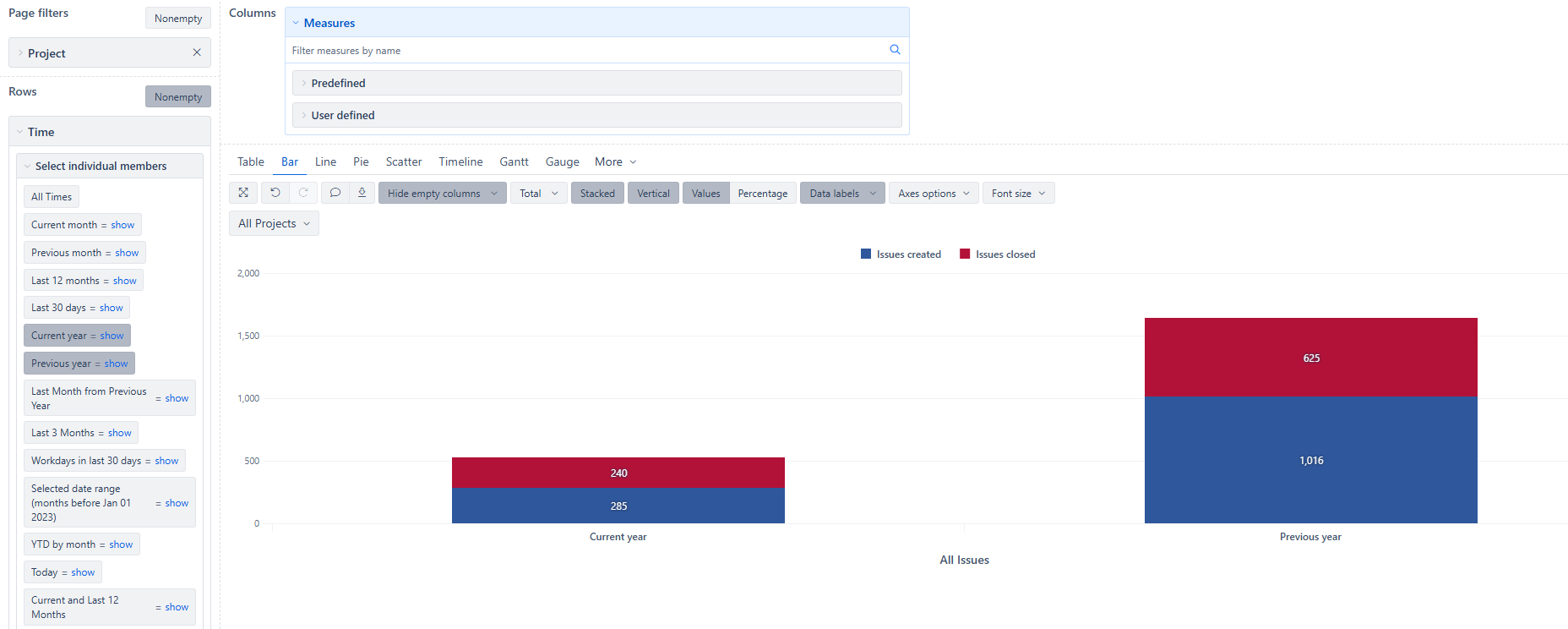
Task: Click show link for Selected date range
Action: click(177, 503)
